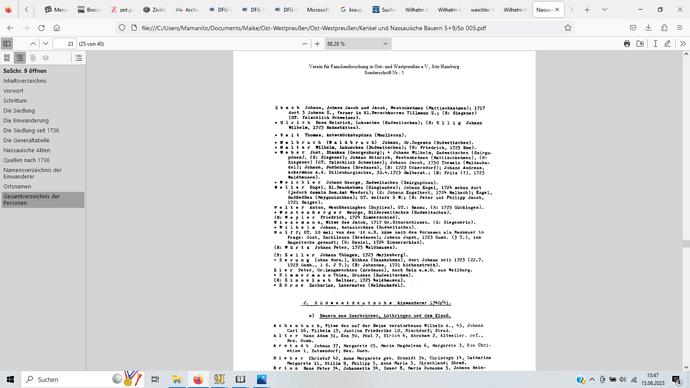
Task: Open the zoom level dropdown 88.28 %
Action: [x=357, y=44]
